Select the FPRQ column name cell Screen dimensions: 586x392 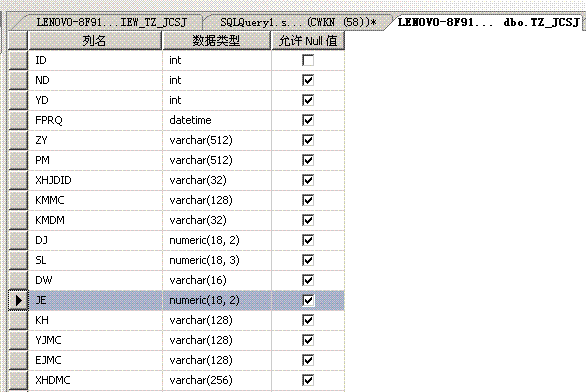(95, 120)
